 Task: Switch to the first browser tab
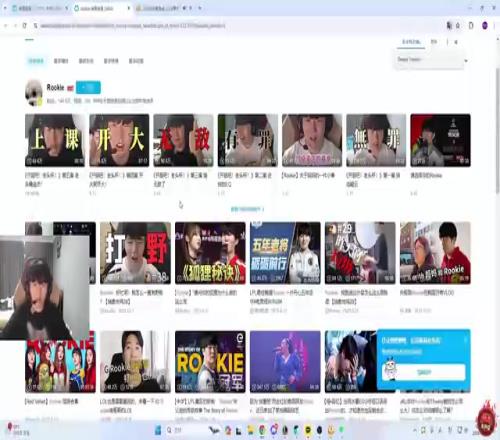click(x=39, y=8)
